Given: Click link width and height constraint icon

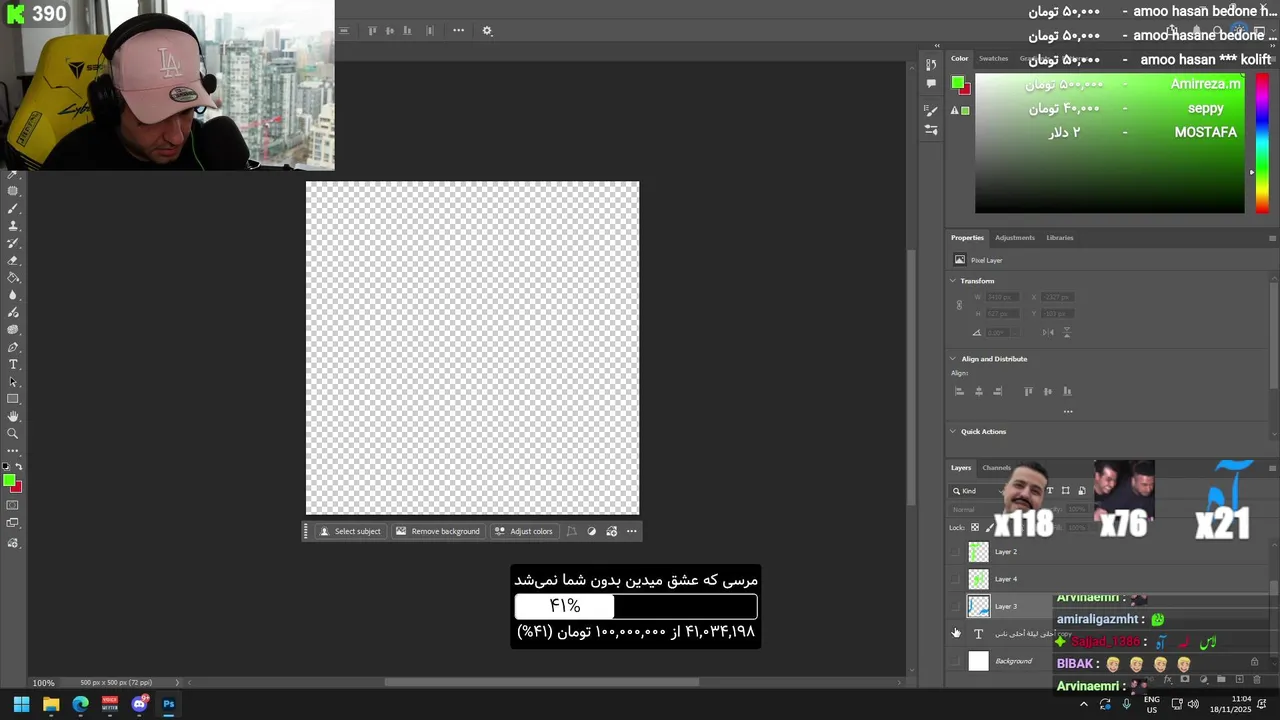Looking at the screenshot, I should (959, 305).
